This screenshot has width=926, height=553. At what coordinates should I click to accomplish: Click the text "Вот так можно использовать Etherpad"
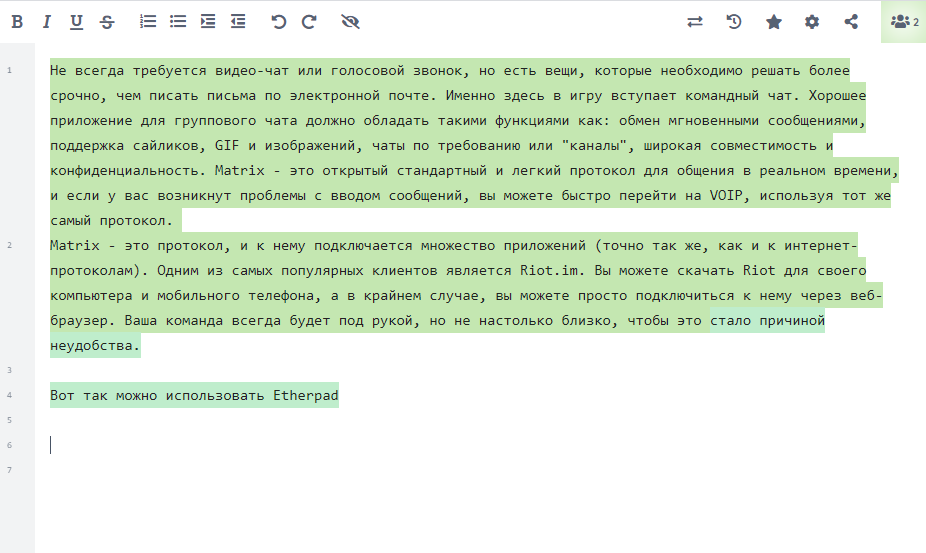[194, 396]
